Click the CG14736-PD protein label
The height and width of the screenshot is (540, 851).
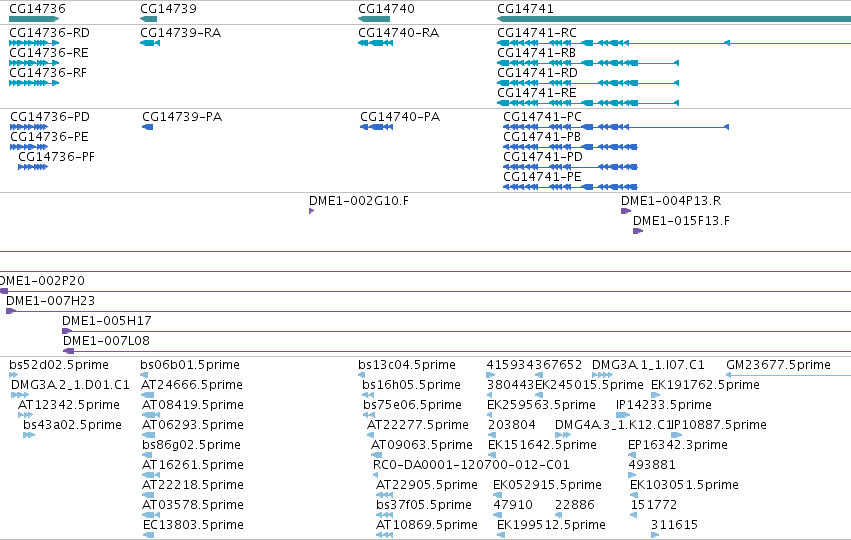[50, 117]
